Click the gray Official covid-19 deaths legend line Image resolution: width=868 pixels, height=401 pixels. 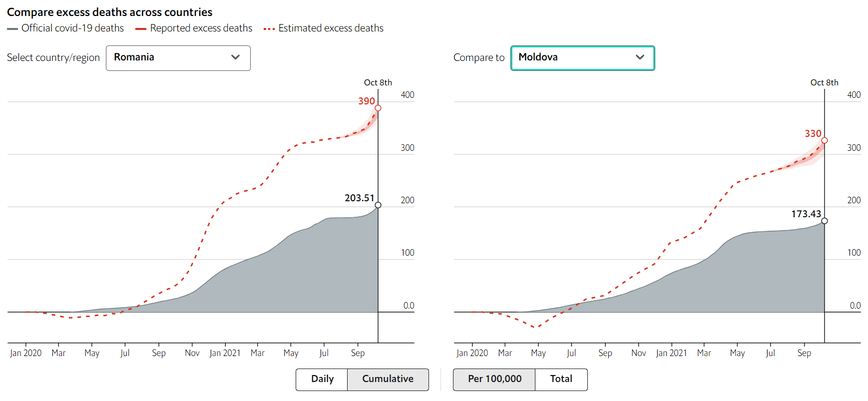12,28
